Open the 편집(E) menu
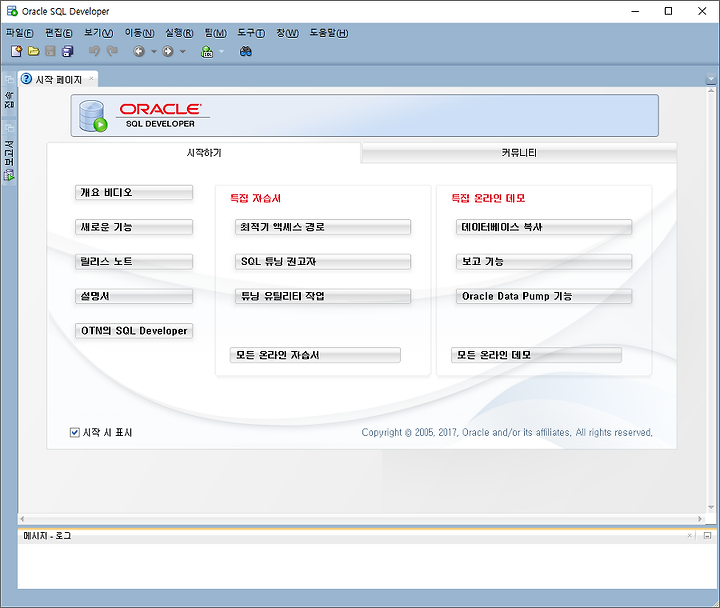The width and height of the screenshot is (720, 608). (x=59, y=33)
